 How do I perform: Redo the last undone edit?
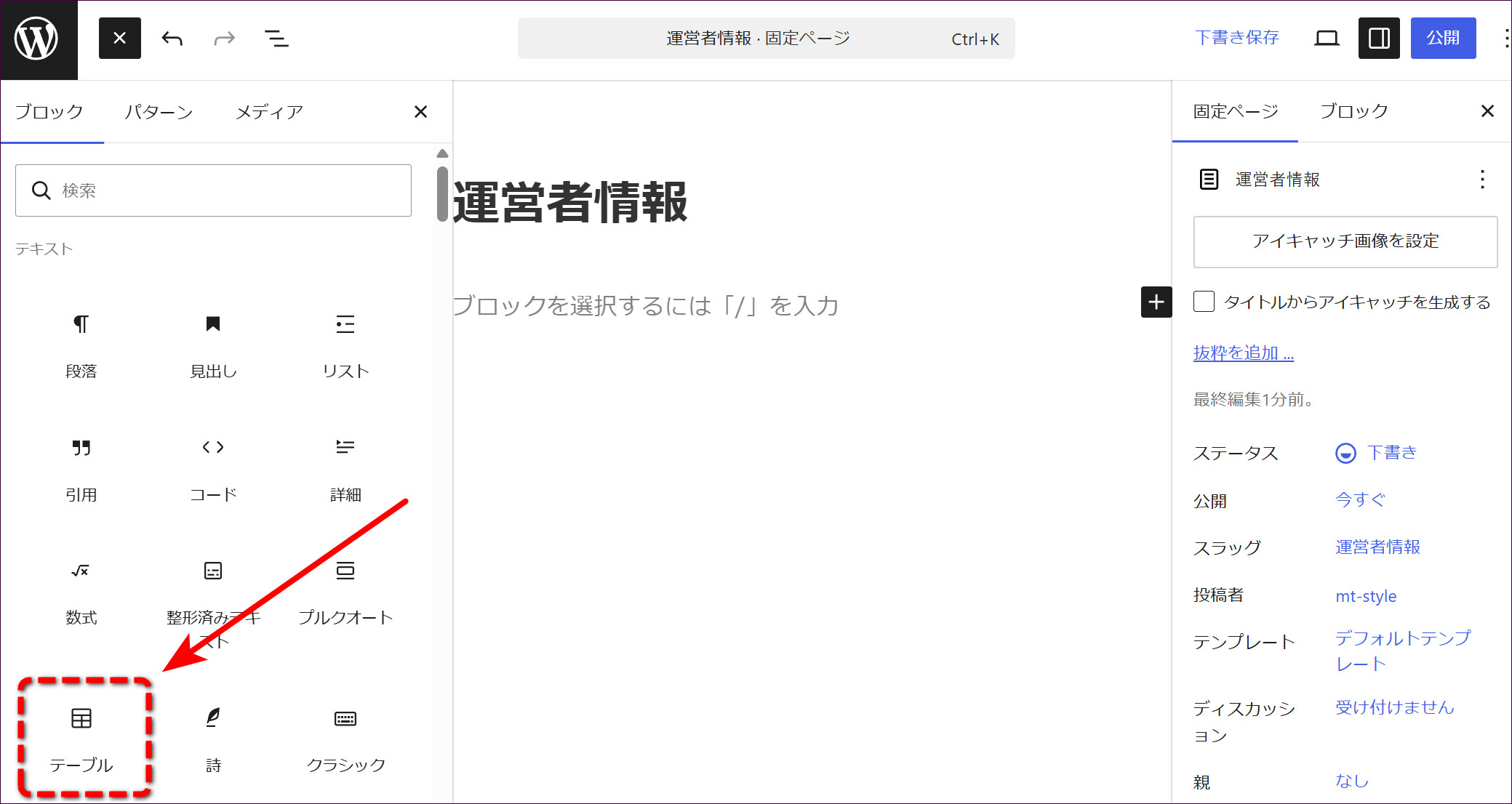[224, 39]
